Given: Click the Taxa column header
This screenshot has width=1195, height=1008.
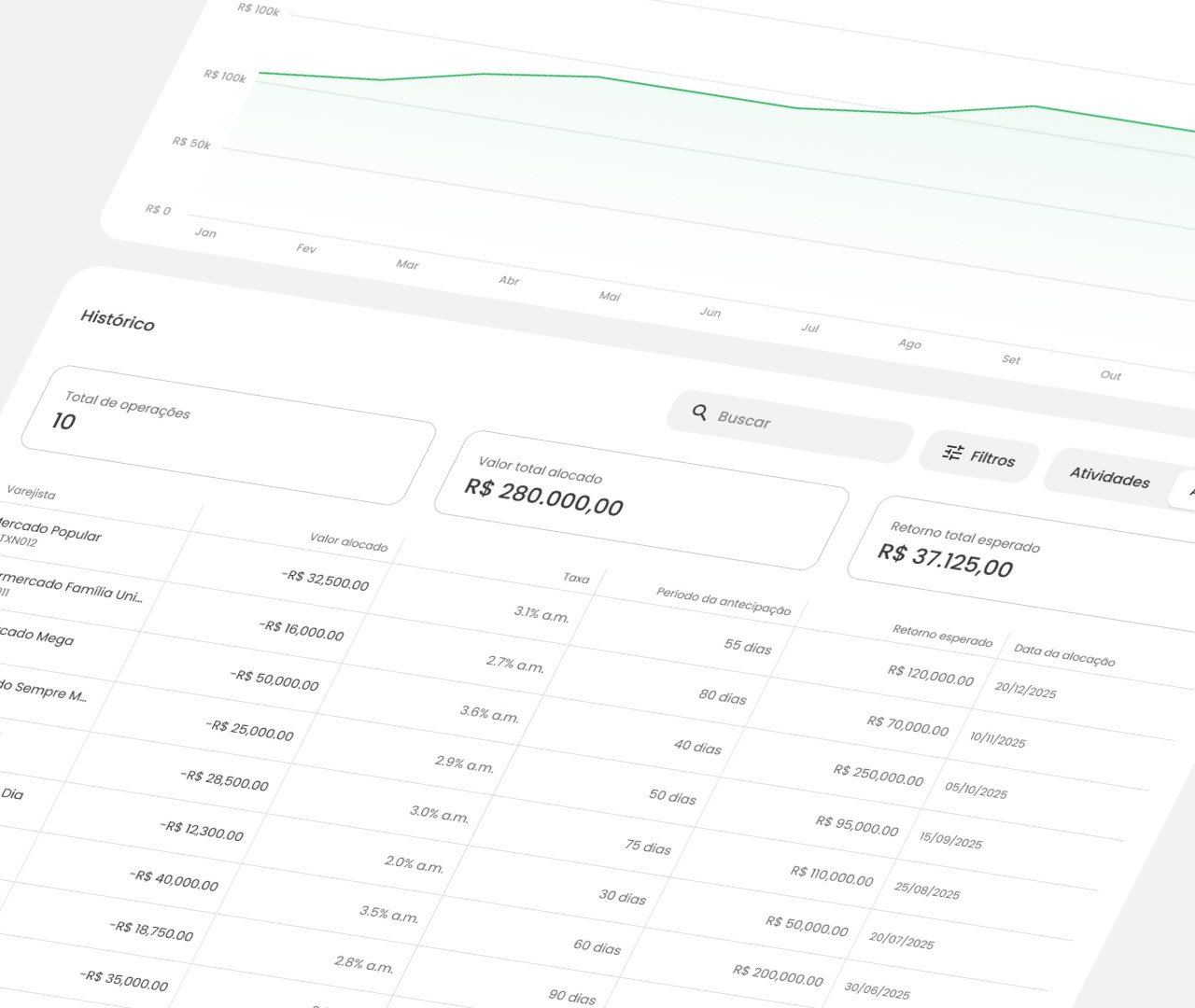Looking at the screenshot, I should tap(576, 578).
